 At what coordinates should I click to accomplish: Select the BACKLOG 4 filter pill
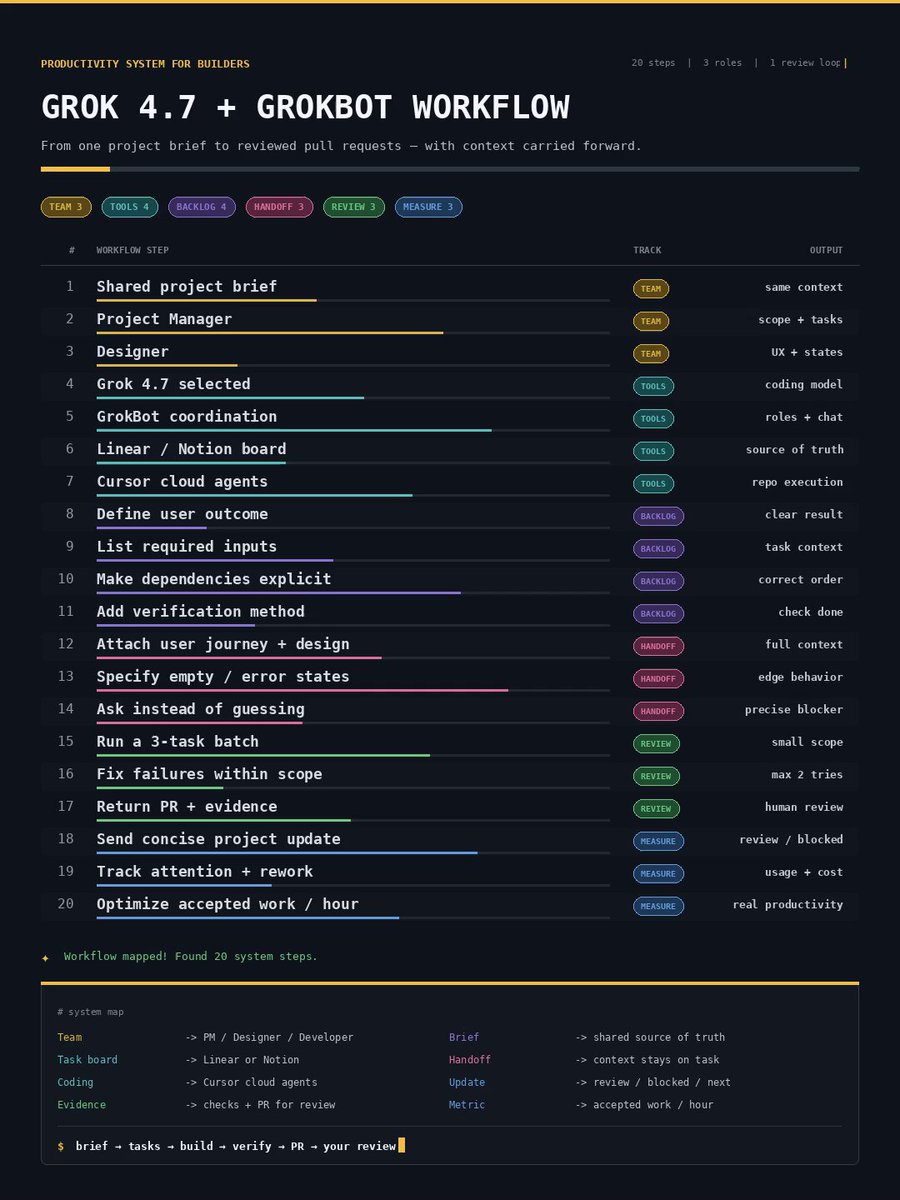coord(201,207)
